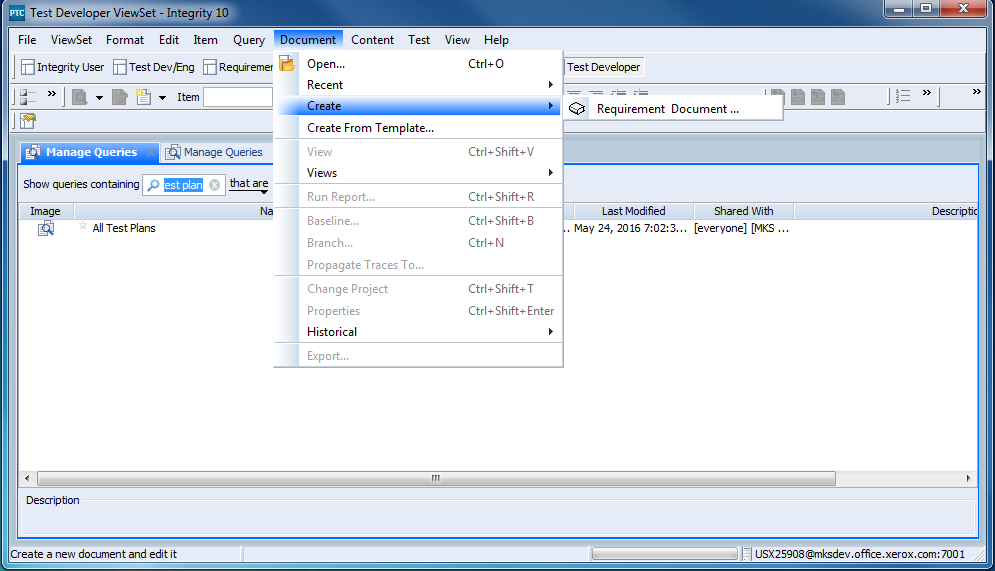This screenshot has width=995, height=571.
Task: Select the Test Developer viewset button
Action: (x=603, y=67)
